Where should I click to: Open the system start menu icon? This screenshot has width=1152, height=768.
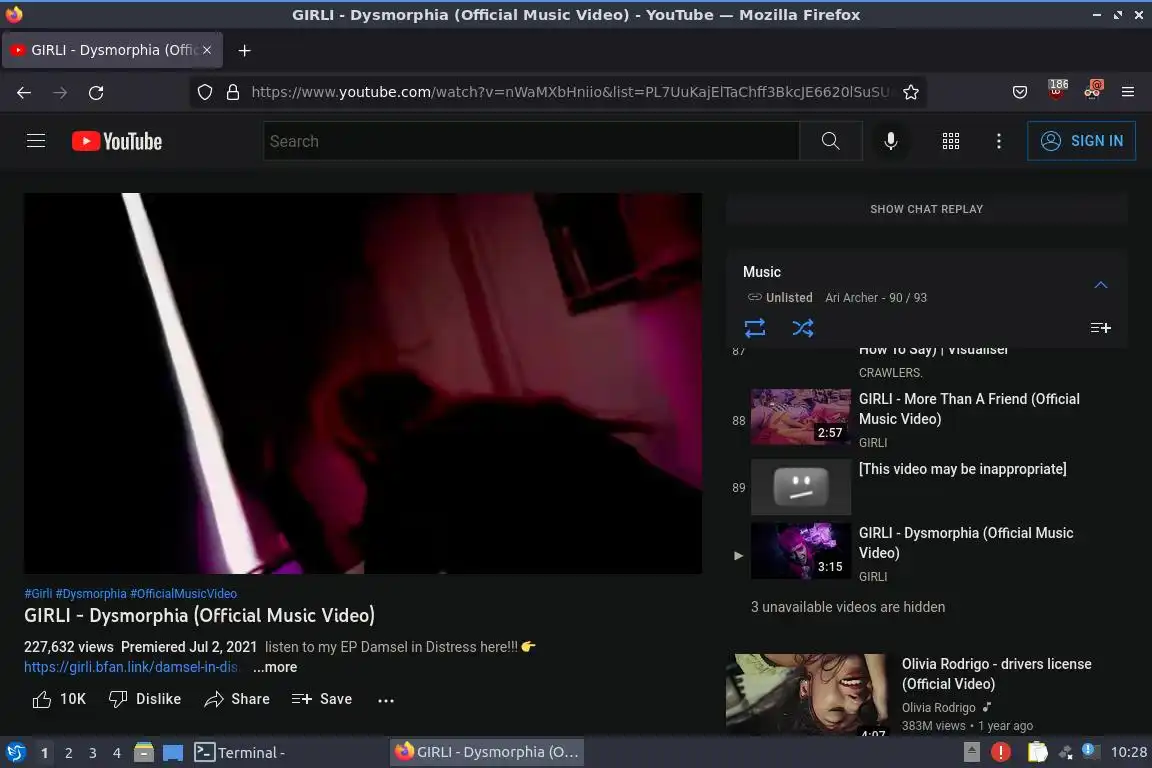(15, 752)
